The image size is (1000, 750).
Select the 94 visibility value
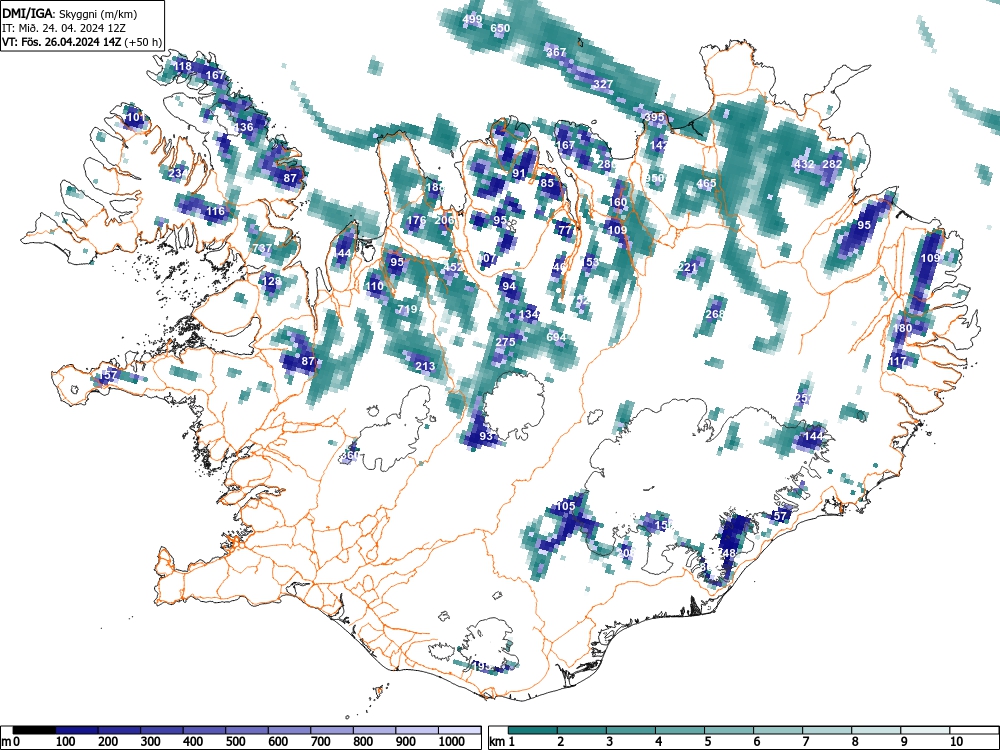coord(509,286)
